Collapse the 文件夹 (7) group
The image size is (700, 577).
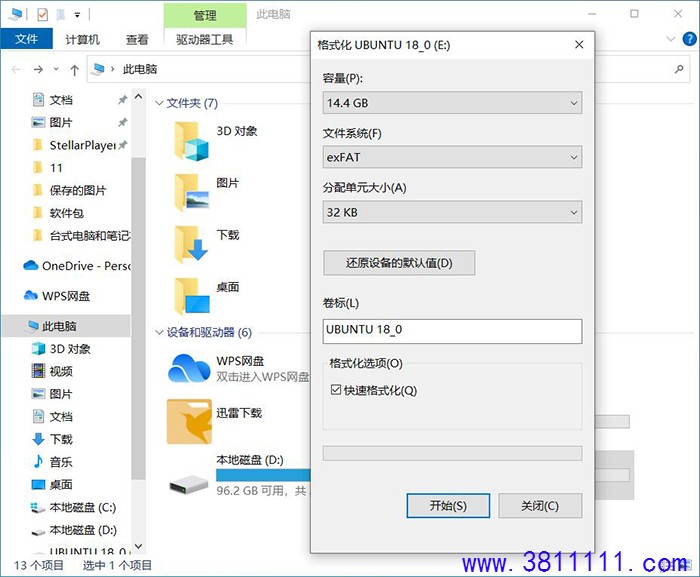(x=159, y=103)
